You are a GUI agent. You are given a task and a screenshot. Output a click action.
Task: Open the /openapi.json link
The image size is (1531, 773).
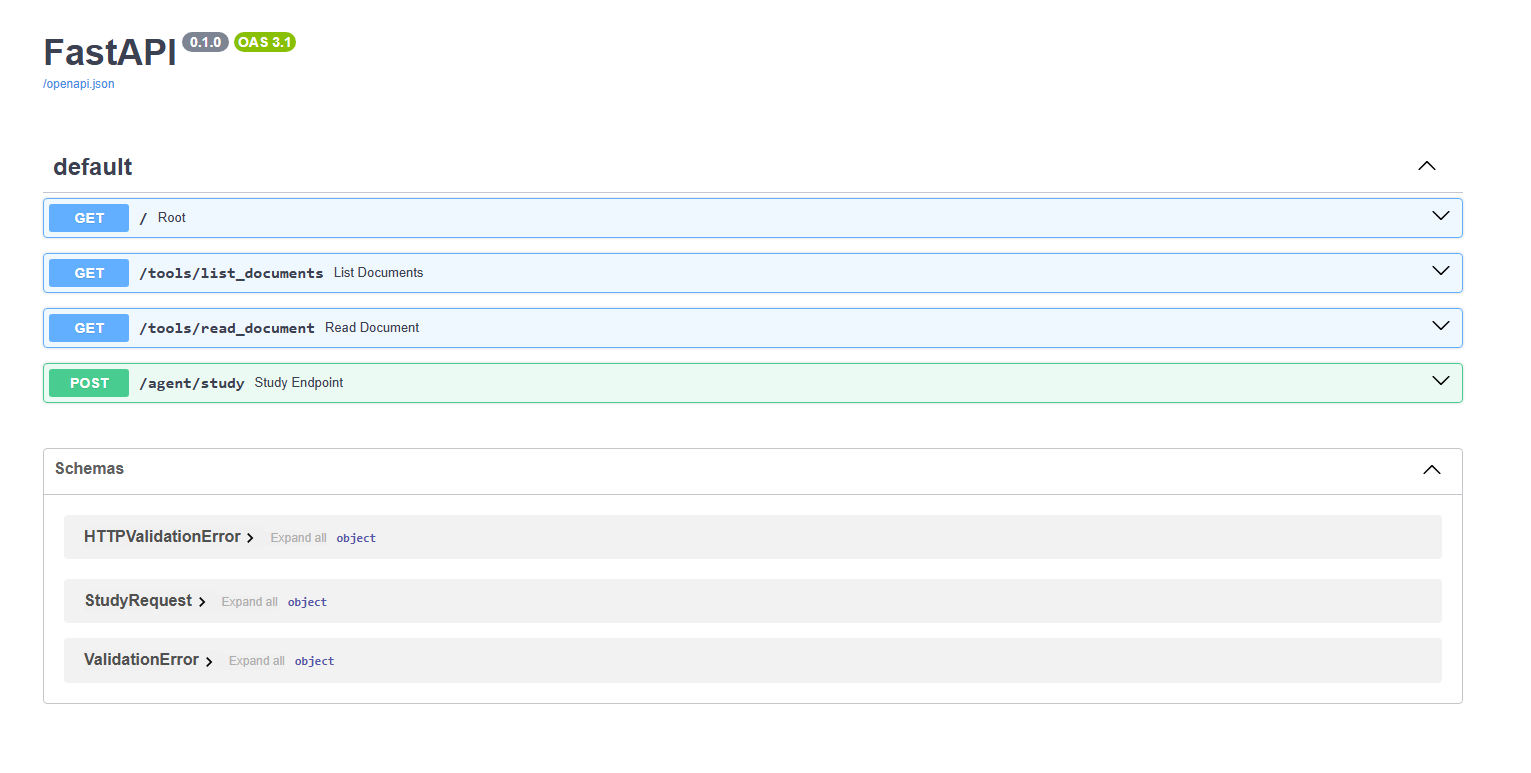coord(78,84)
